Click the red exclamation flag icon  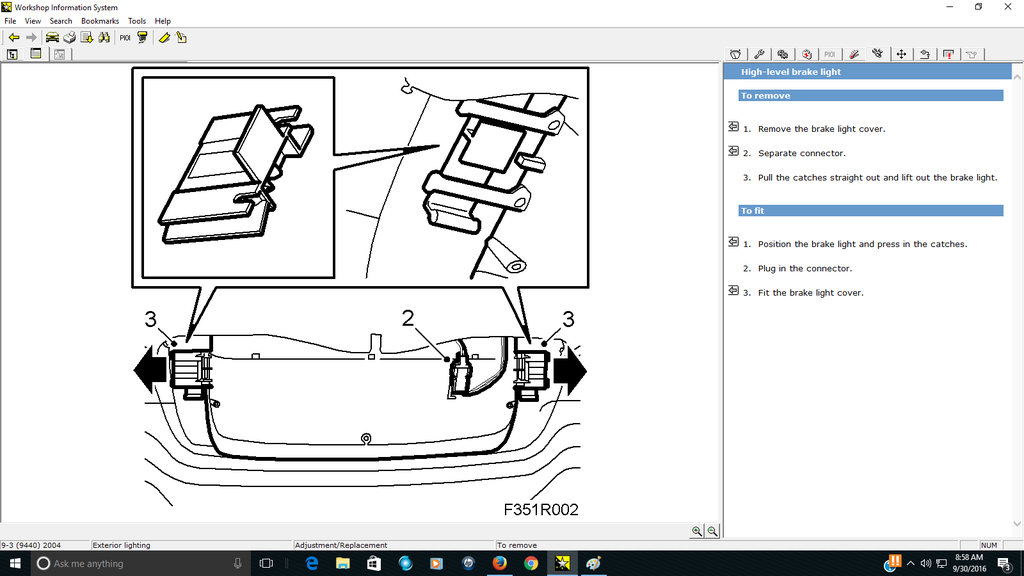[x=948, y=54]
